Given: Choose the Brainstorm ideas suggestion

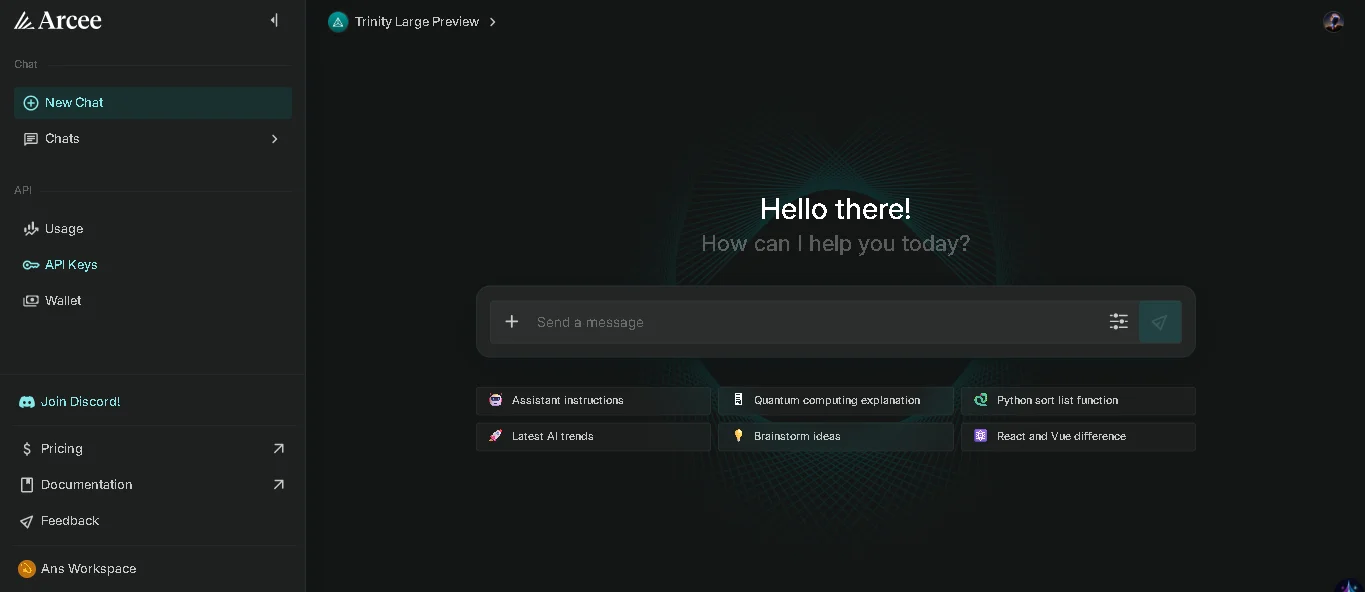Looking at the screenshot, I should coord(836,437).
